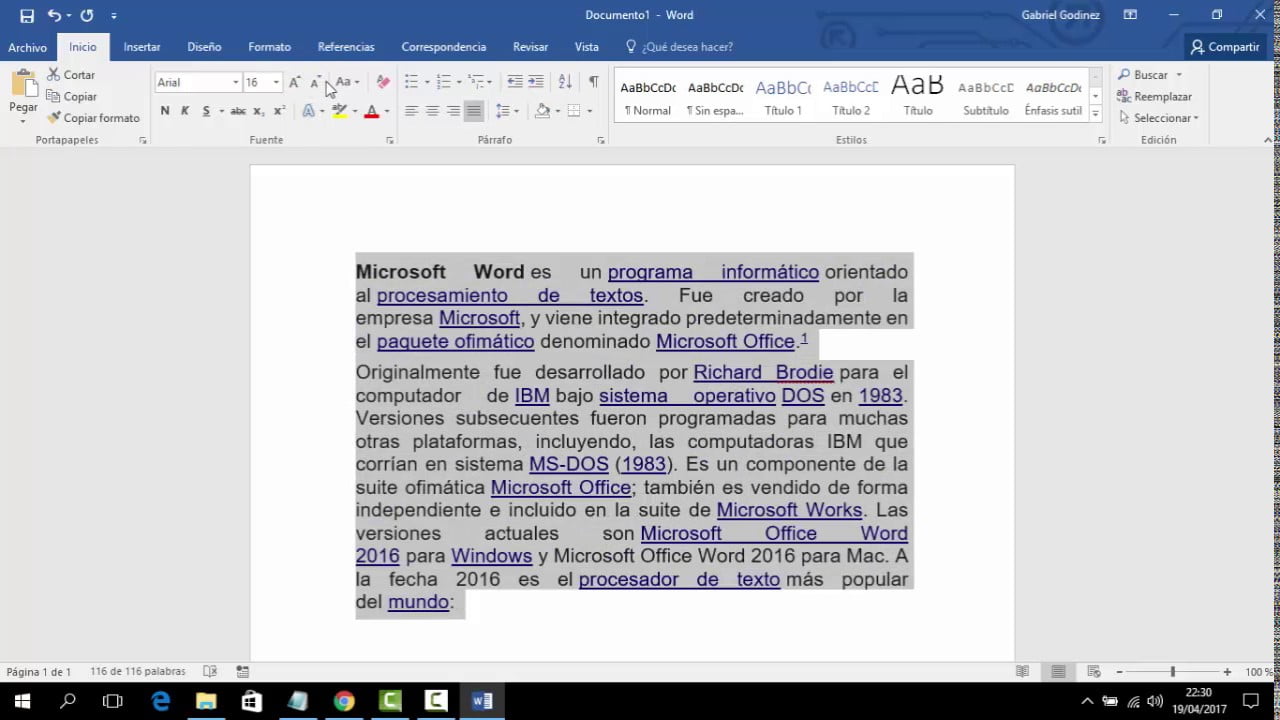This screenshot has width=1280, height=720.
Task: Start a numbered list
Action: (x=443, y=82)
